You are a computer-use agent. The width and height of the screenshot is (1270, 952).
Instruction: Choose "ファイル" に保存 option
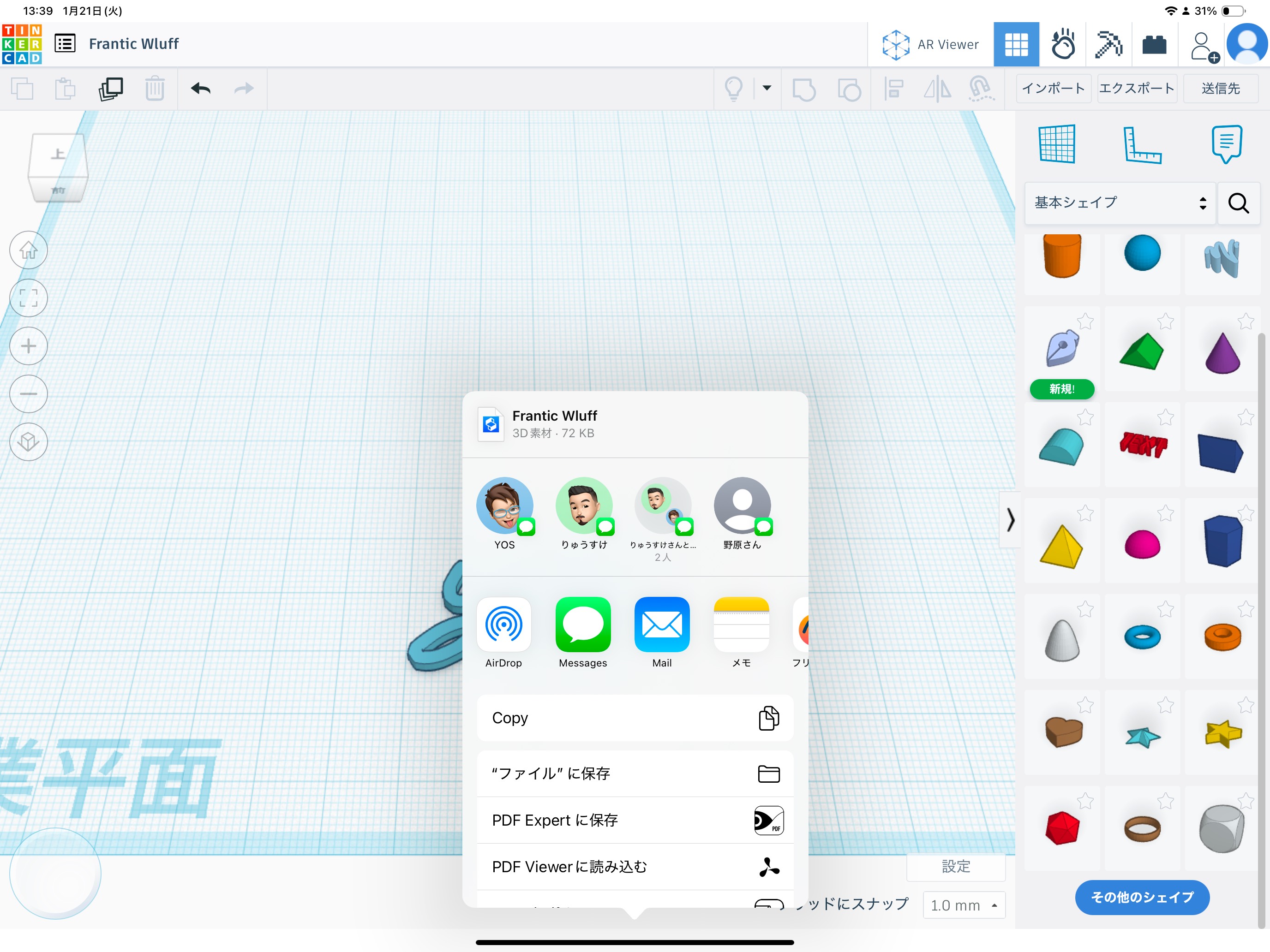pyautogui.click(x=635, y=773)
